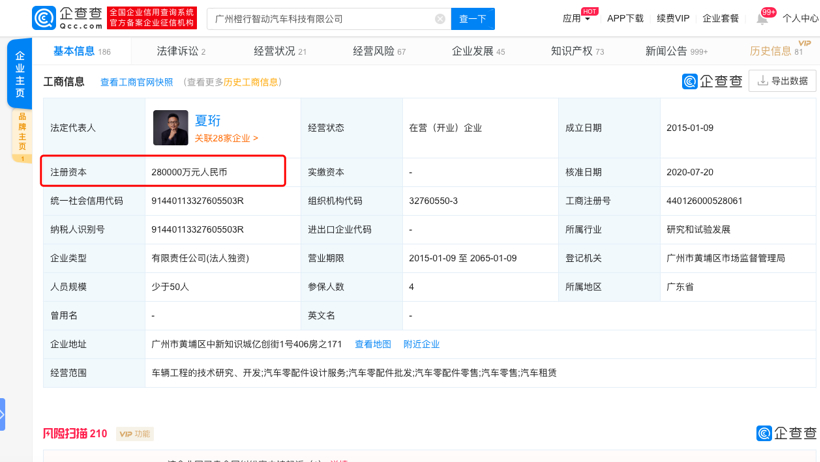Open 查看地图 link
This screenshot has height=462, width=820.
coord(373,344)
